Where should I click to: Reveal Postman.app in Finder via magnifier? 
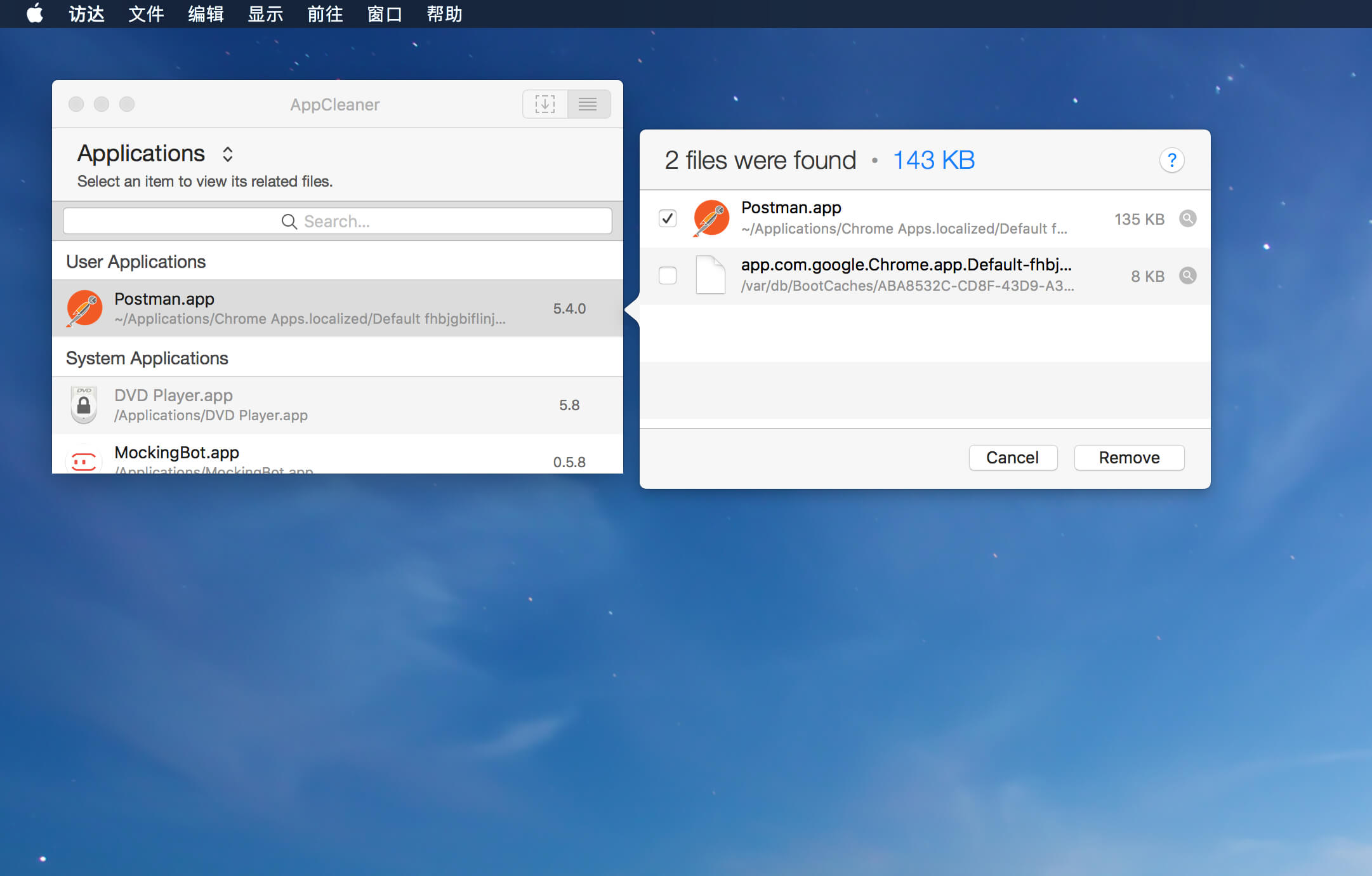click(x=1188, y=218)
